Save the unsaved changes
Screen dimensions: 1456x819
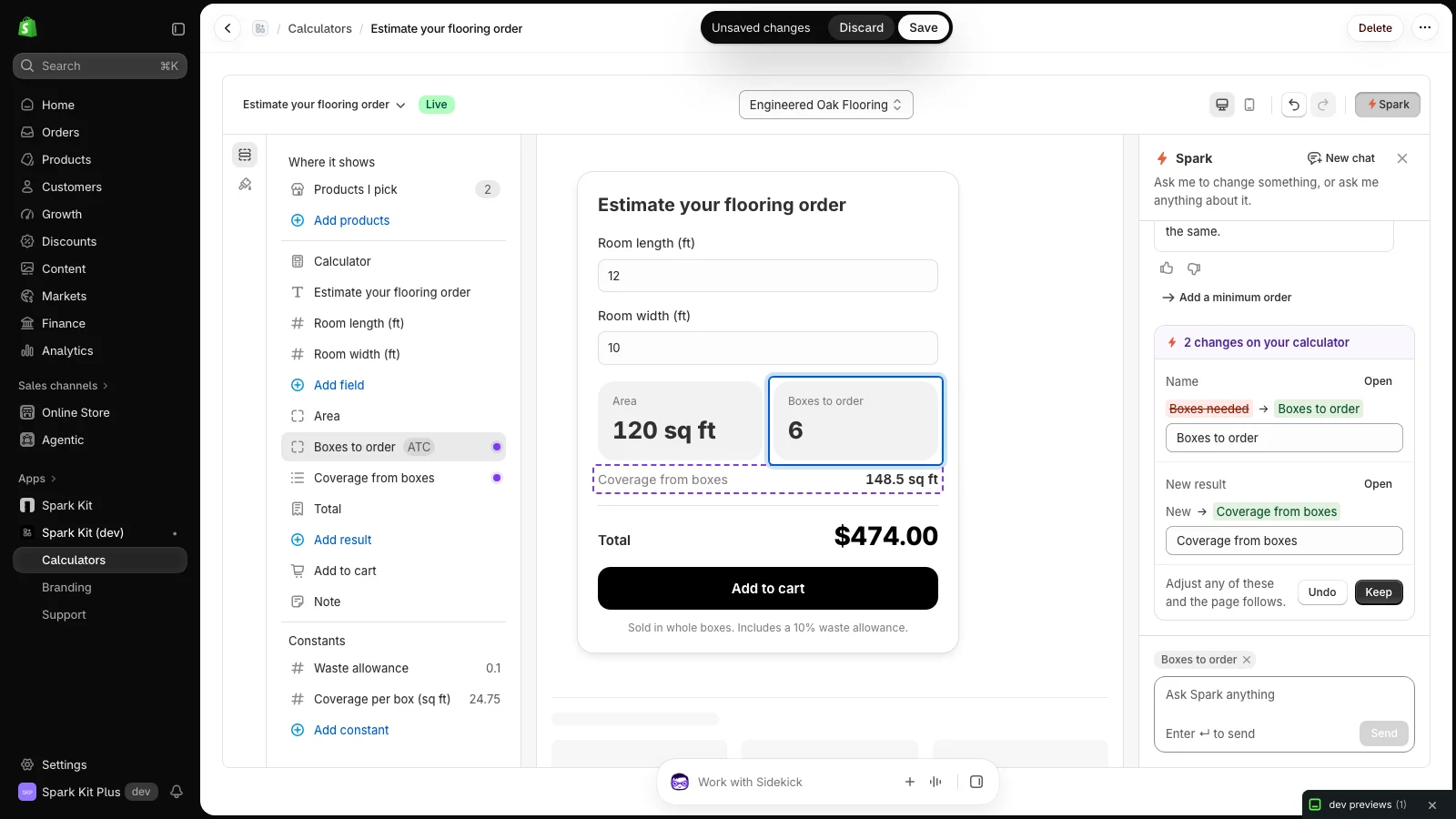tap(923, 27)
